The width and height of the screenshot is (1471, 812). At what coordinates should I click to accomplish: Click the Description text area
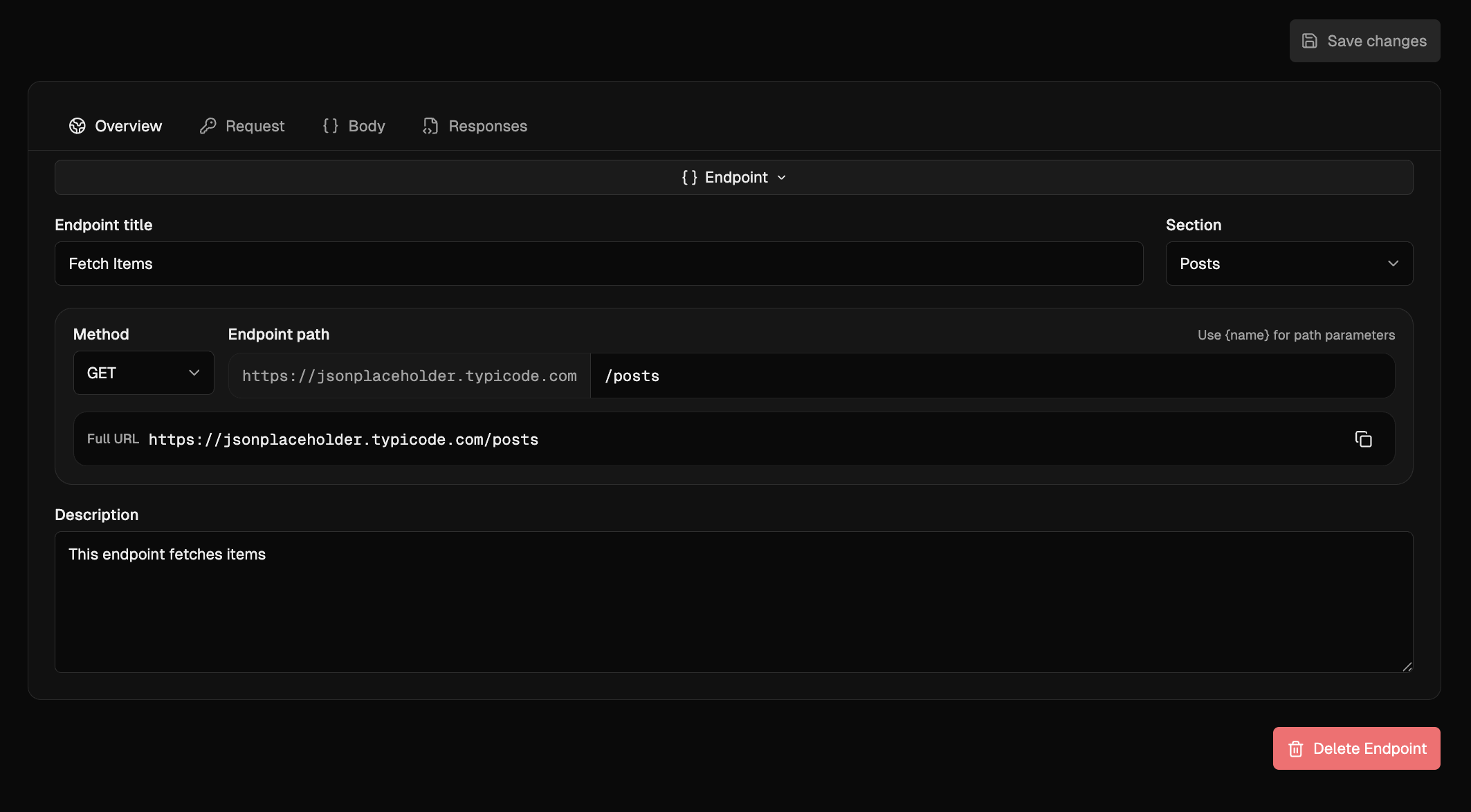733,602
